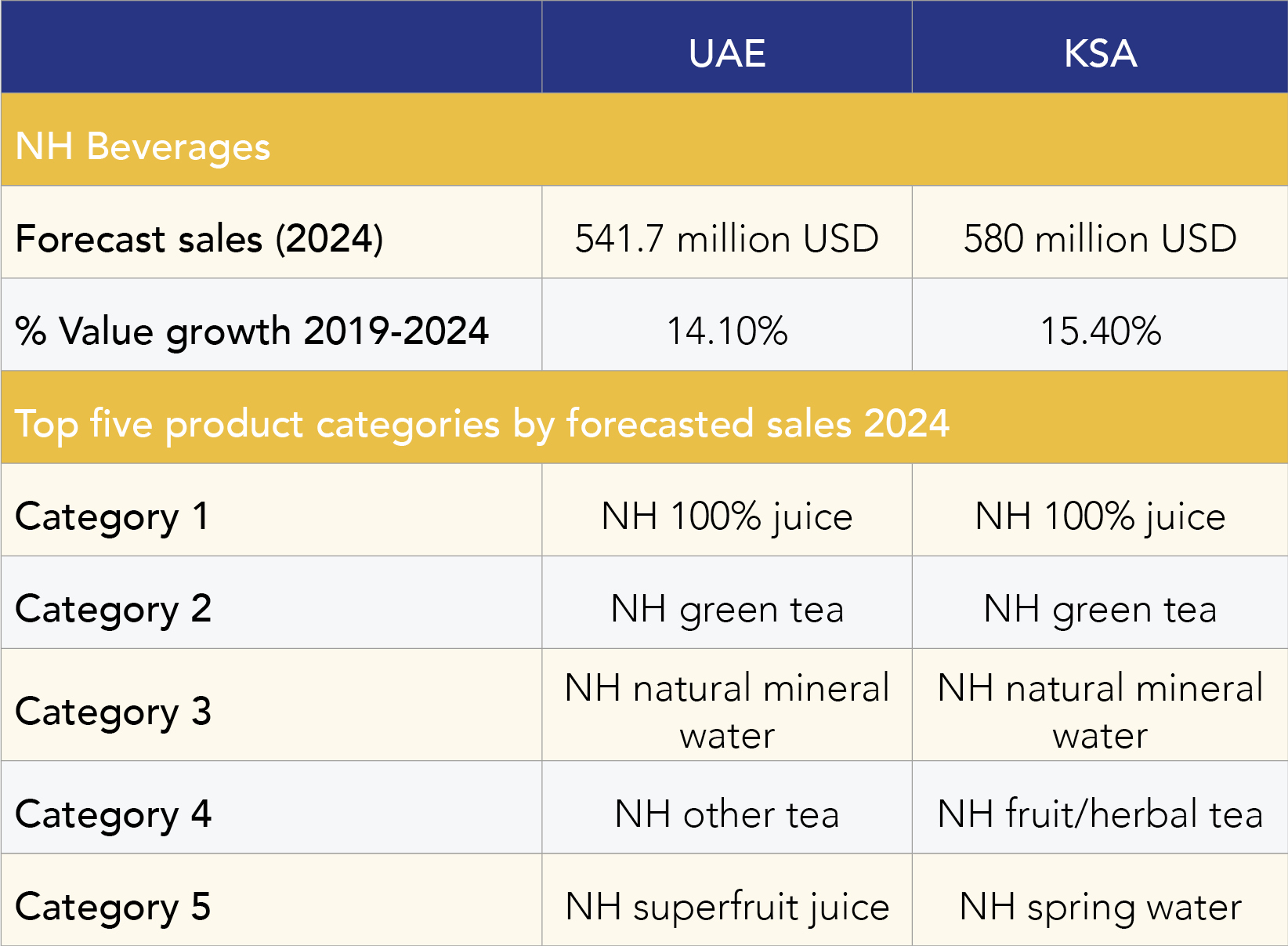Click the Category 2 row label
The width and height of the screenshot is (1288, 946).
tap(113, 609)
